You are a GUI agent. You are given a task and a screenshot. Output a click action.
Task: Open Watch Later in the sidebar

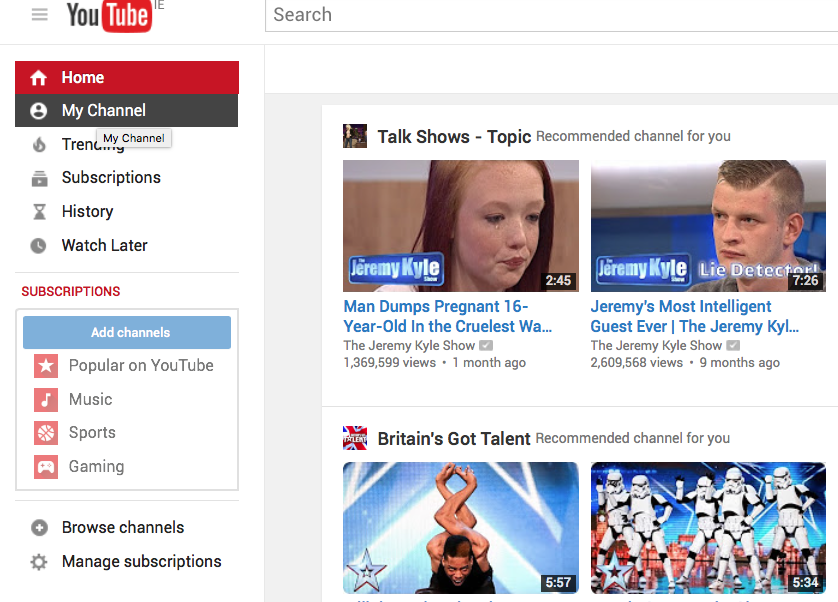click(105, 245)
